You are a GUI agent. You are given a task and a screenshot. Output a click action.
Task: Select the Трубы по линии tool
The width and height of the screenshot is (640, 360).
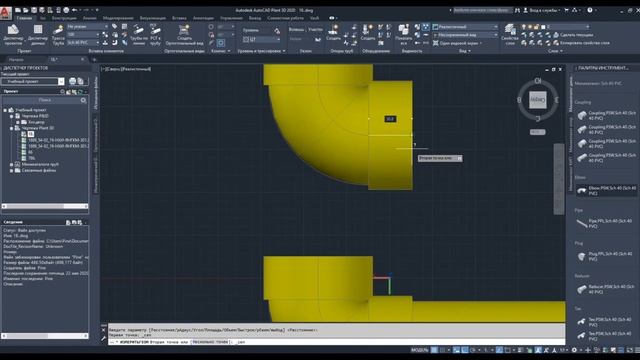(138, 35)
